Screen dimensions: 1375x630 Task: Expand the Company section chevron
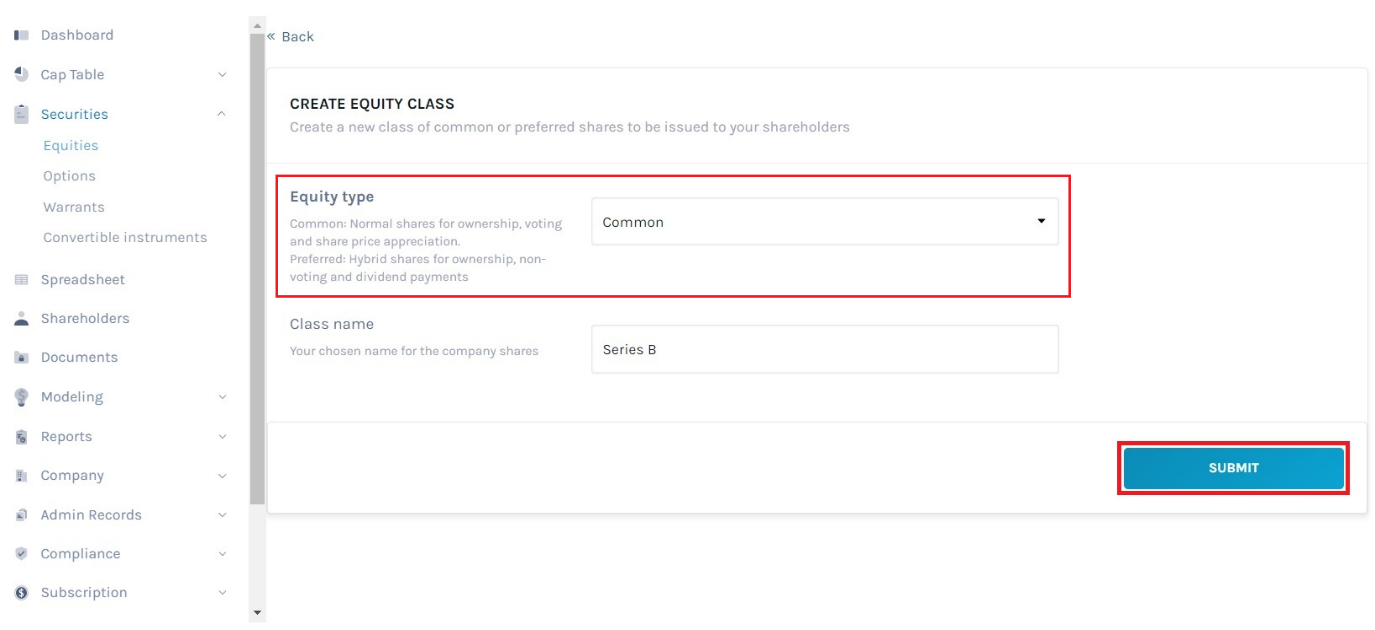coord(222,476)
